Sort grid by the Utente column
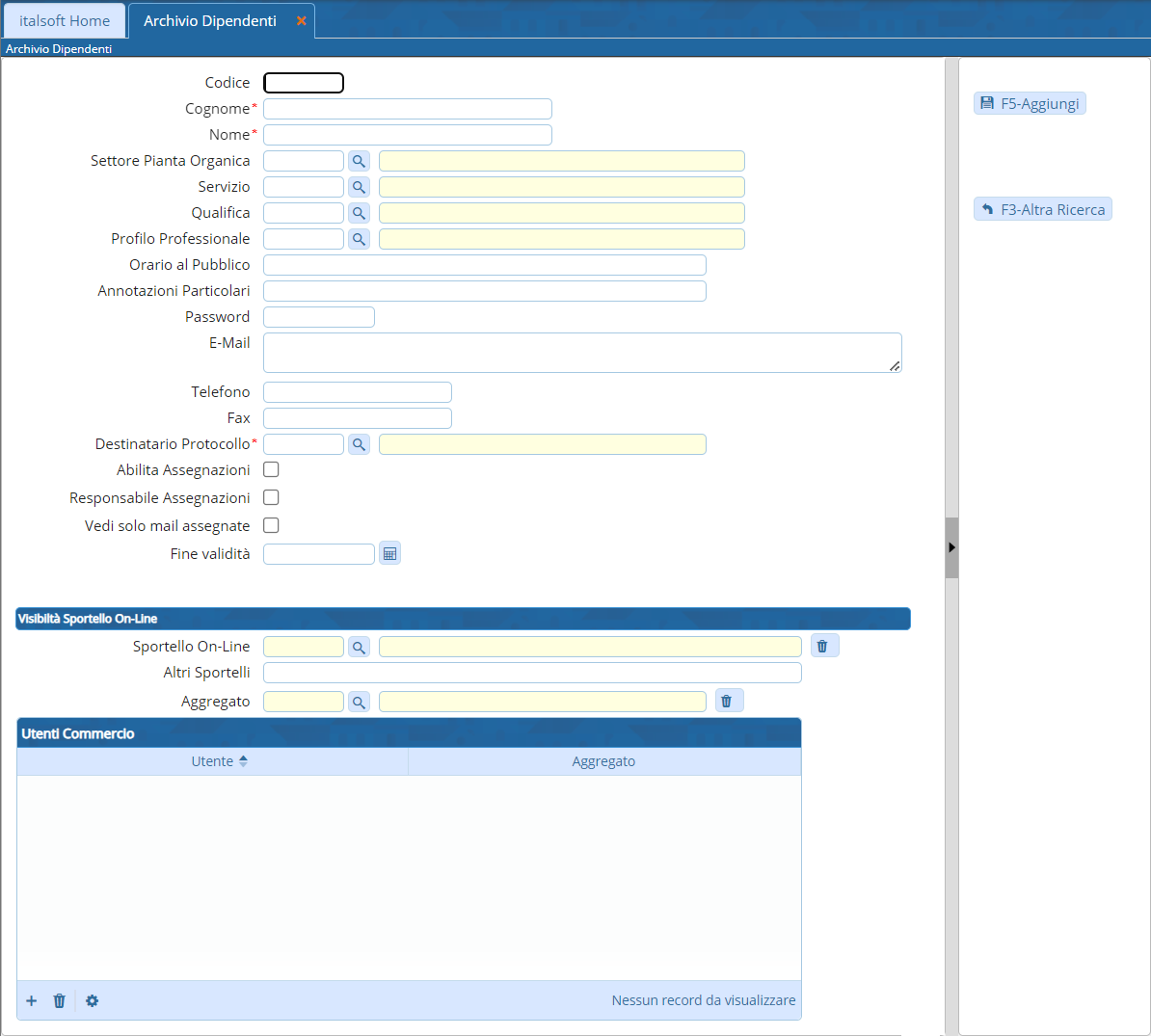 click(213, 761)
